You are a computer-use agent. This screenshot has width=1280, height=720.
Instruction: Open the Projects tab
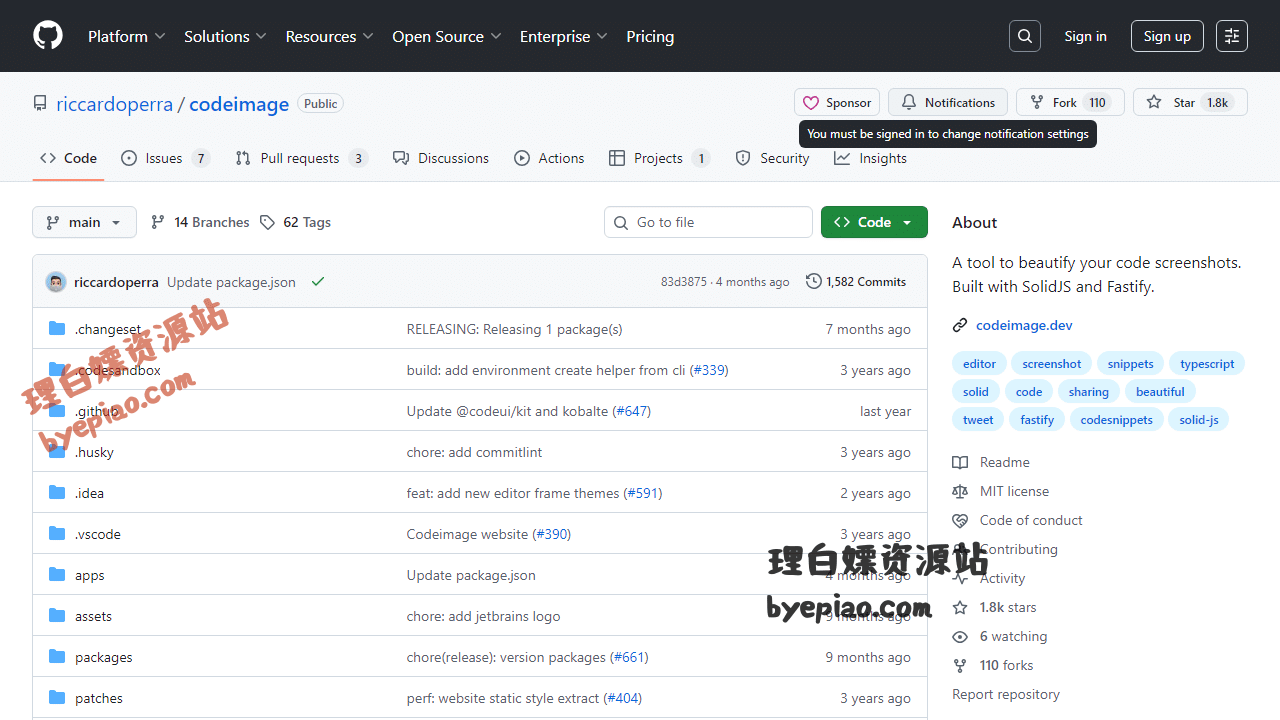coord(659,158)
